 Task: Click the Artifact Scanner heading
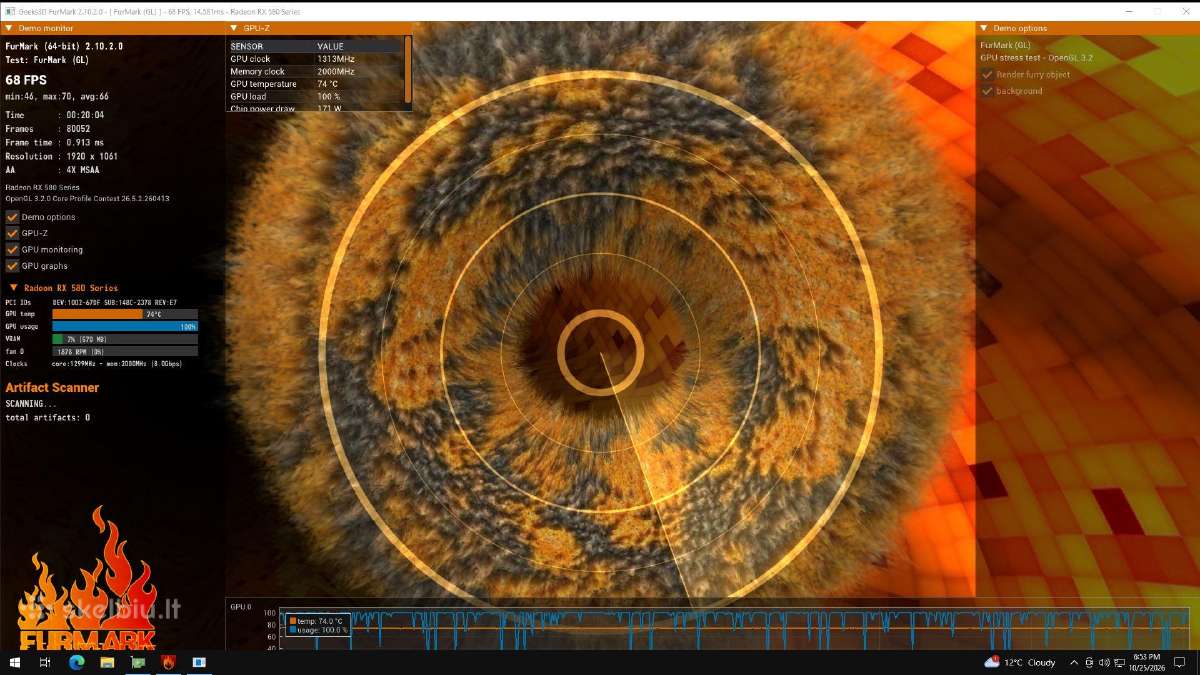pyautogui.click(x=52, y=387)
